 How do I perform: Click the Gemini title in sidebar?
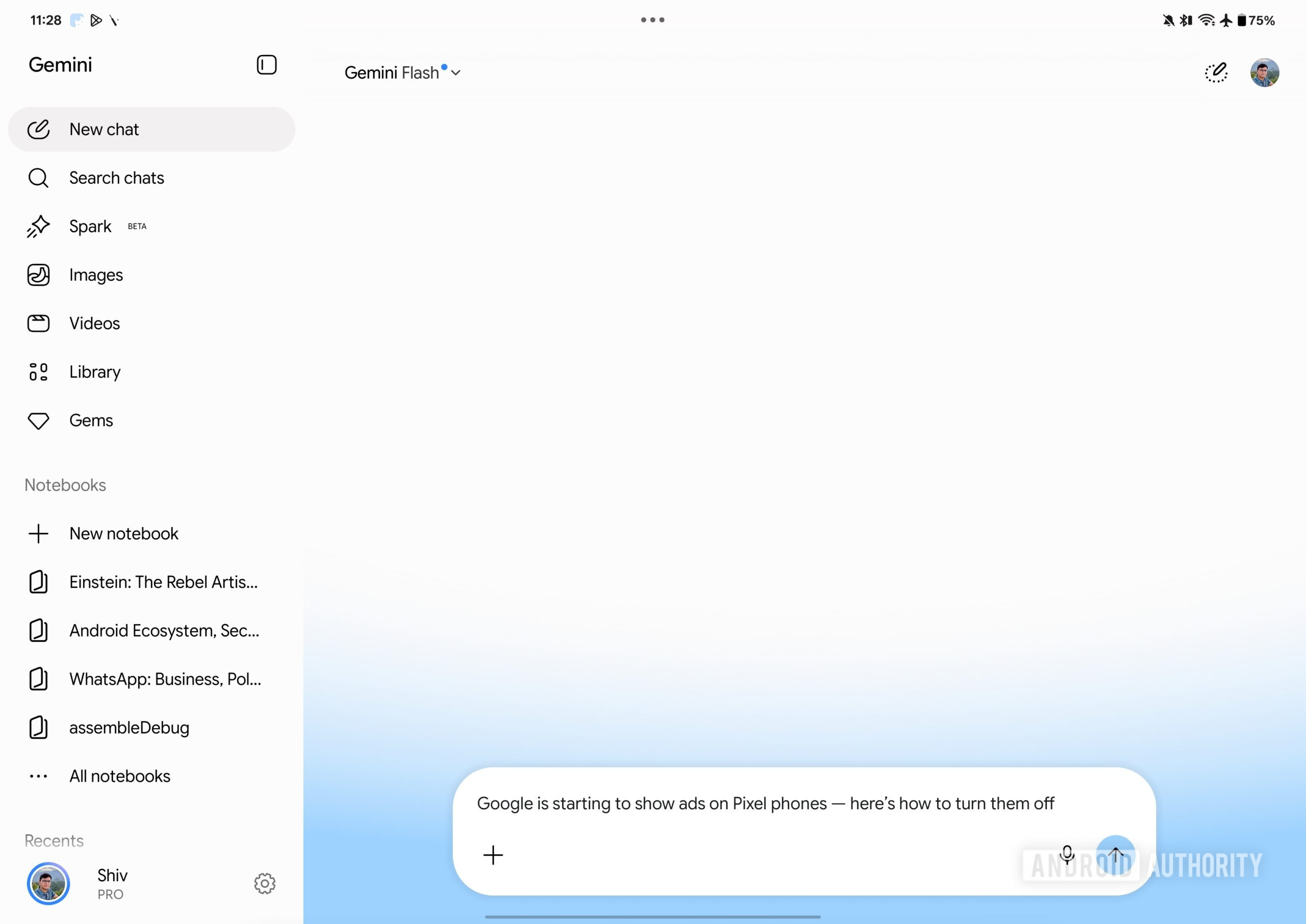[60, 65]
